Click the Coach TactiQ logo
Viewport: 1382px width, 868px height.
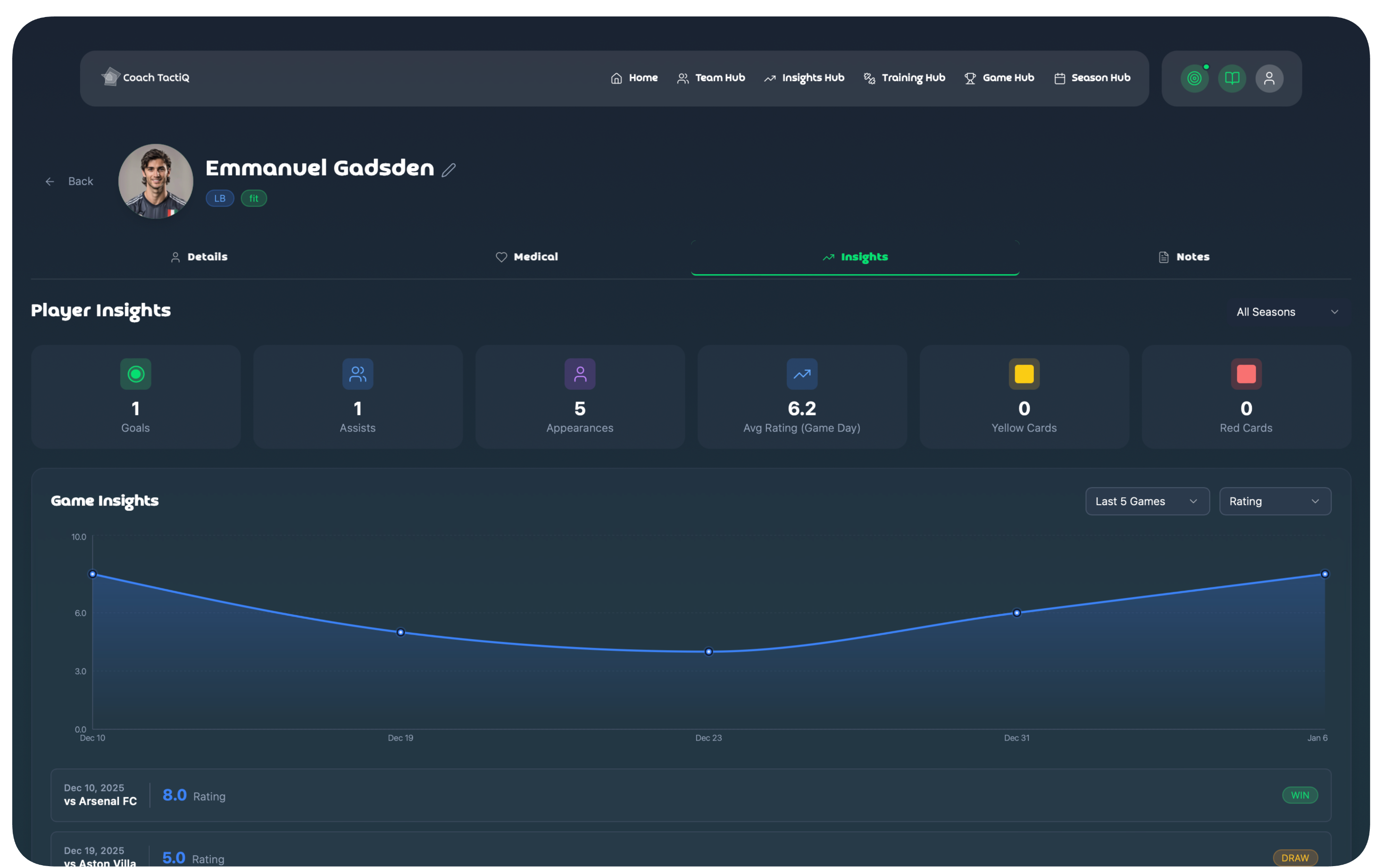[x=146, y=77]
